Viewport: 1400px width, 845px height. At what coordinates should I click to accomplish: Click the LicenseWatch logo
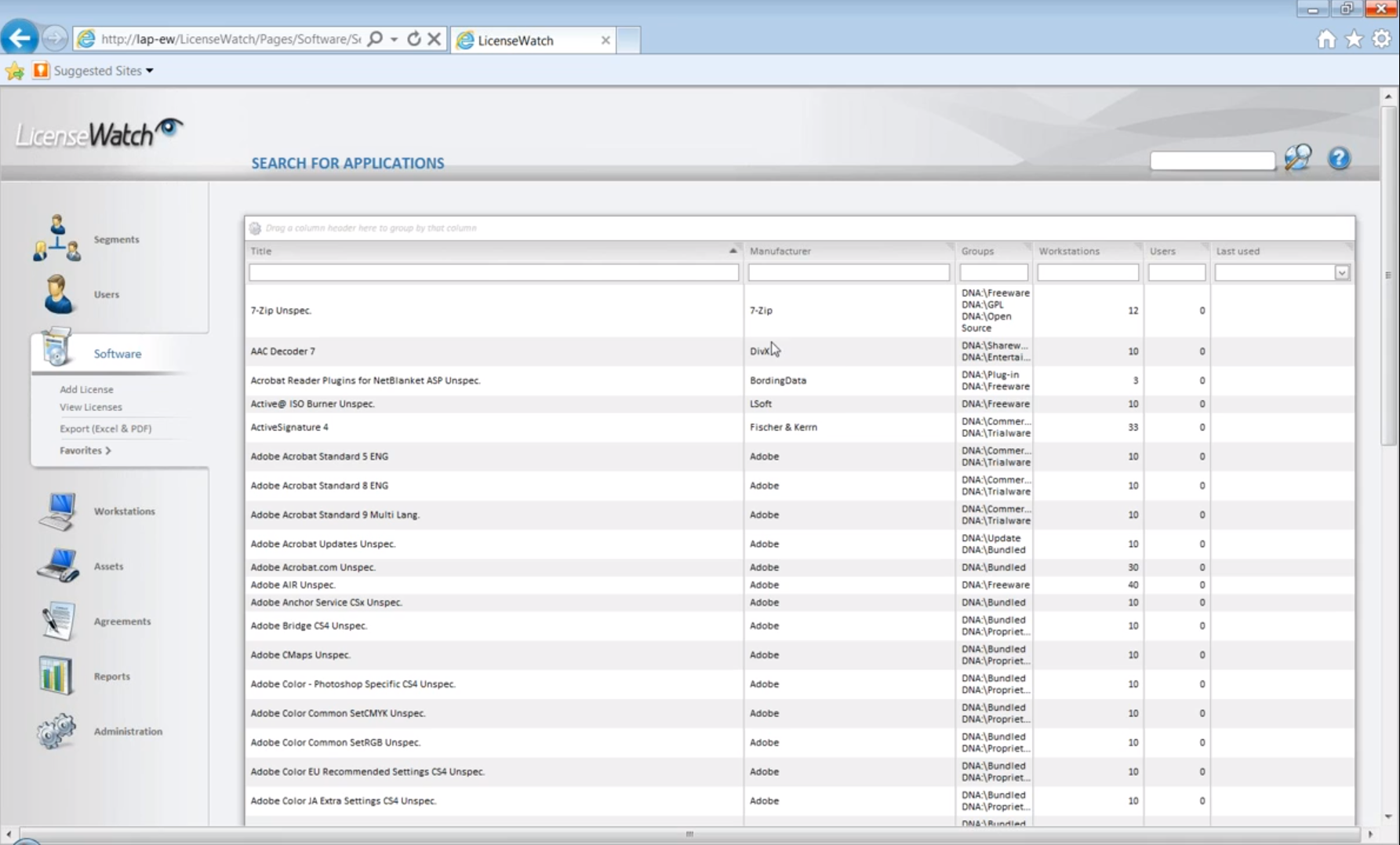pyautogui.click(x=100, y=133)
